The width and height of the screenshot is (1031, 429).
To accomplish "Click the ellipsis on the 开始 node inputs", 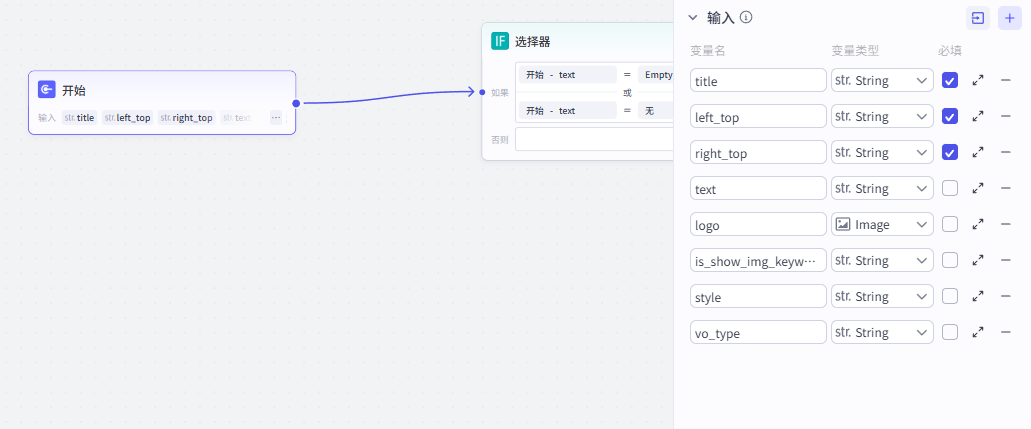I will (276, 118).
